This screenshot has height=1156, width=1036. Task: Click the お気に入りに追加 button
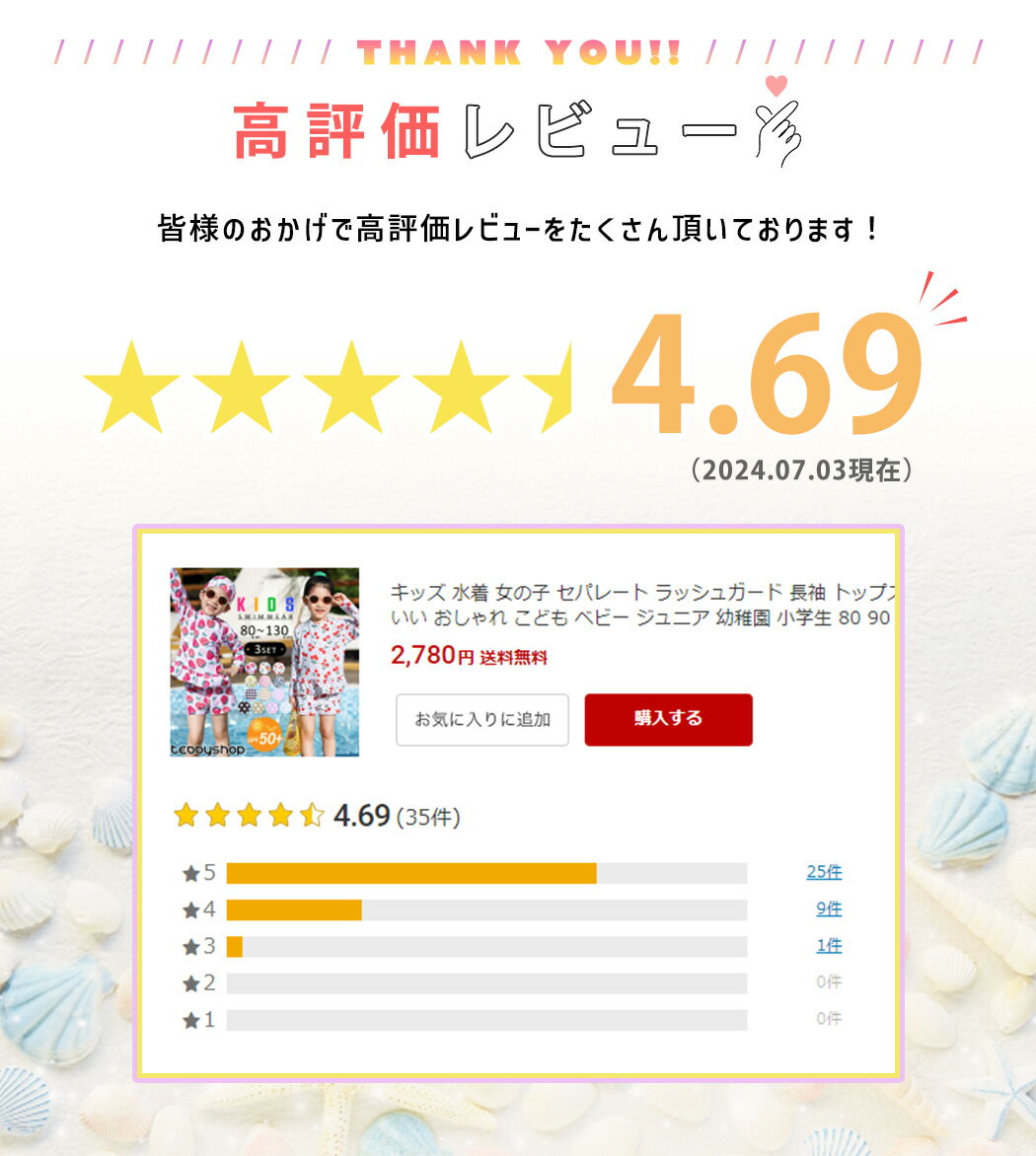click(482, 719)
